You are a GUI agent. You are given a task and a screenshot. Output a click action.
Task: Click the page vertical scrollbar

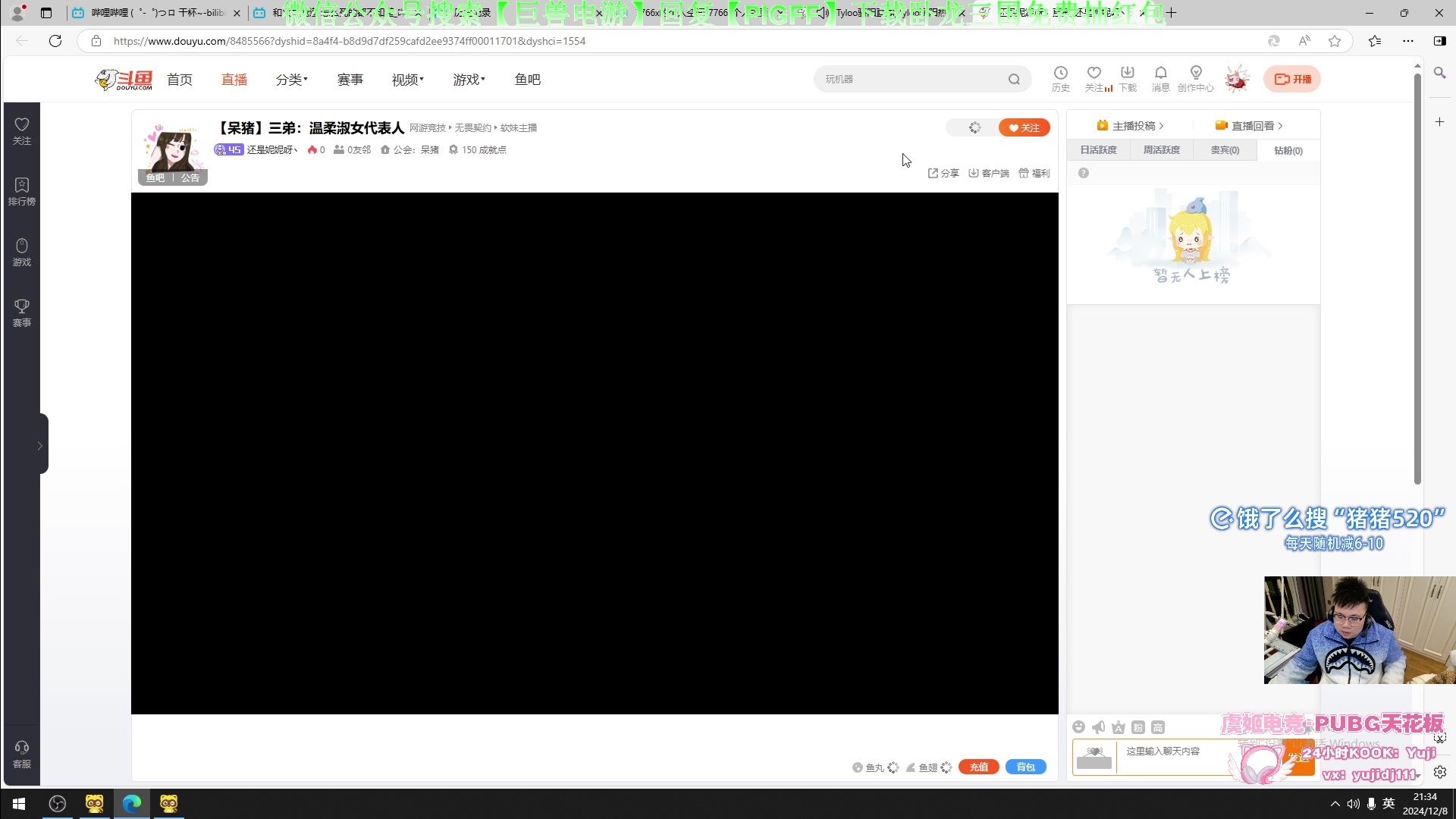pos(1417,279)
